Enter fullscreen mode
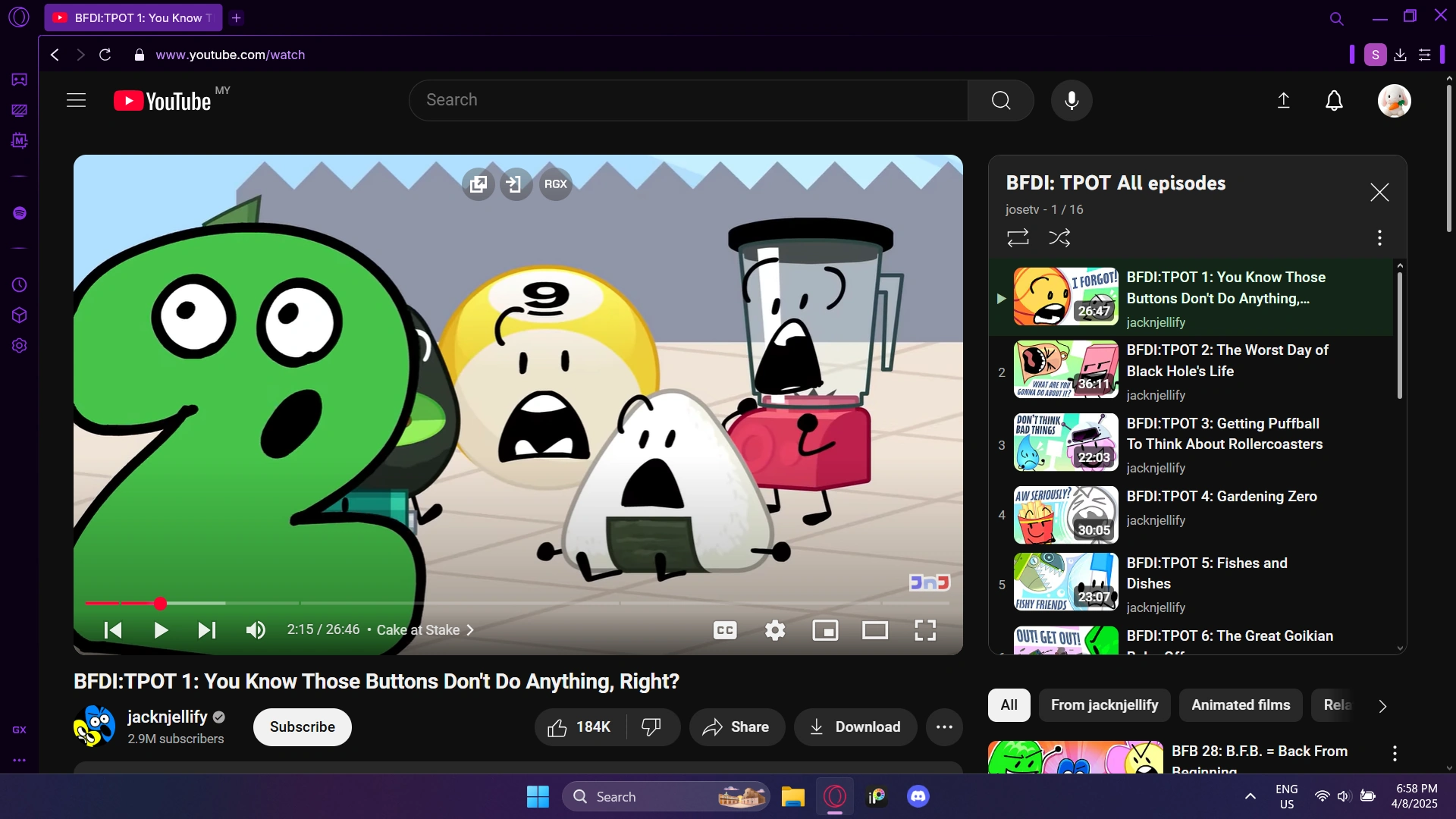 [x=924, y=630]
